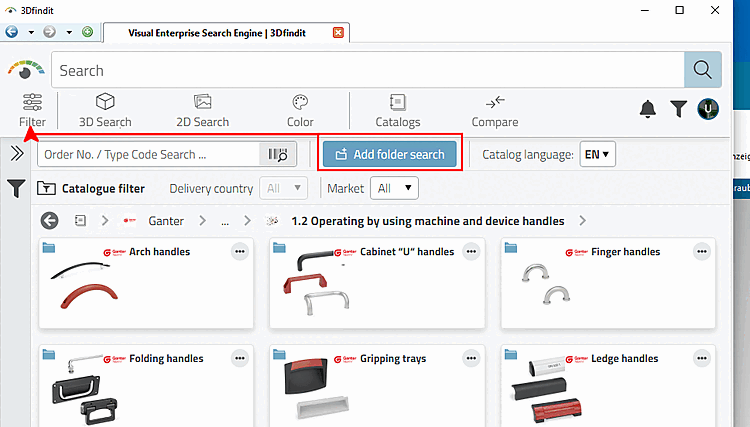
Task: Open the Ledge handles folder thumbnail
Action: pos(547,392)
